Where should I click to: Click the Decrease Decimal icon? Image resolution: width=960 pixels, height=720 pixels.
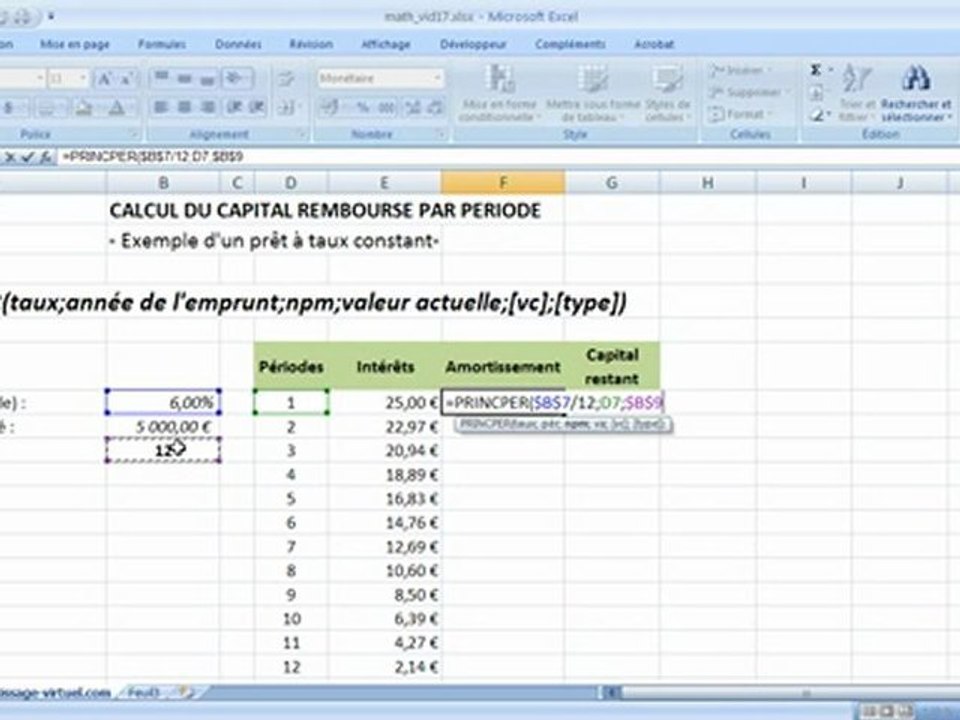pyautogui.click(x=435, y=108)
